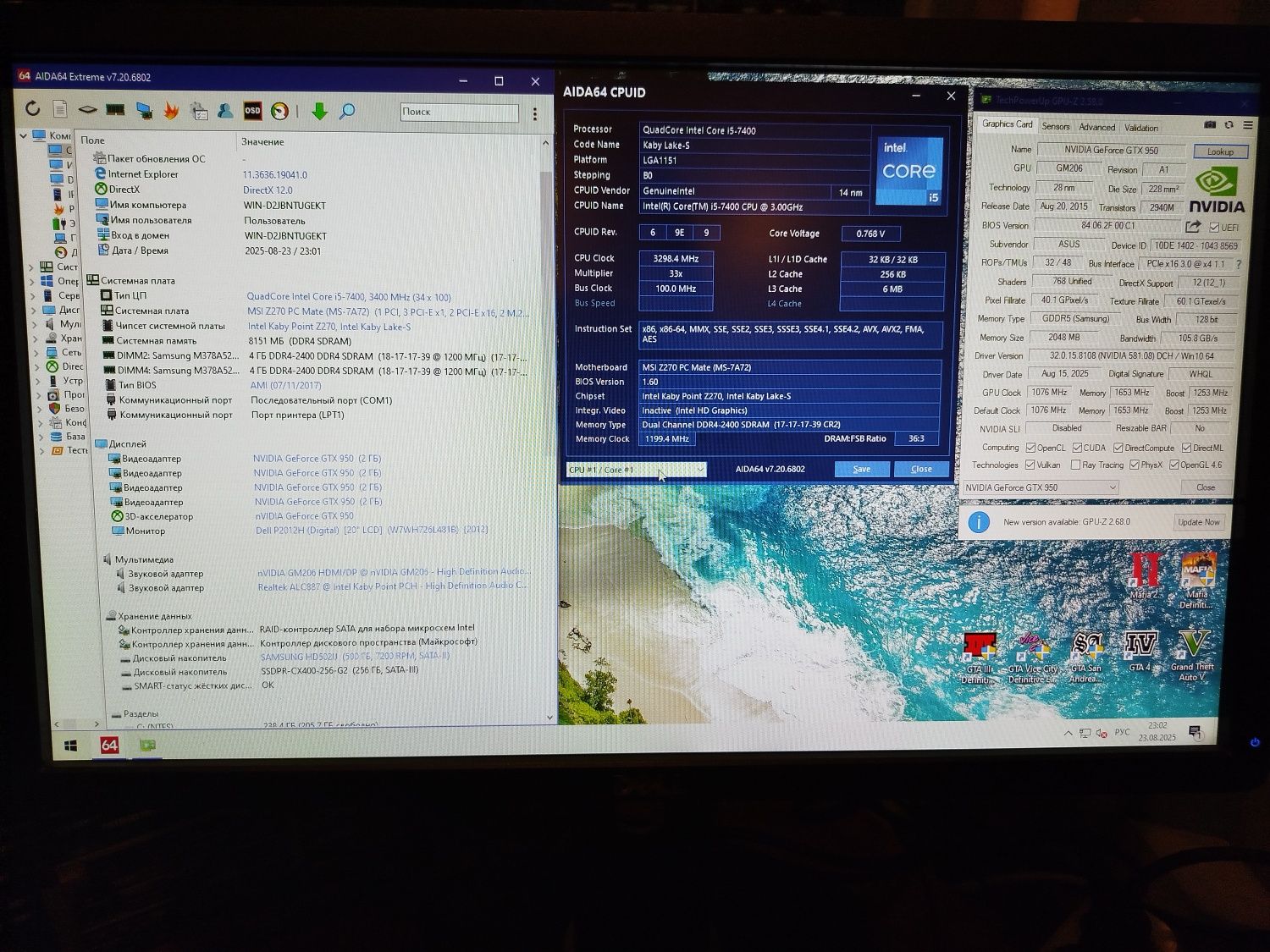Open the three-dot menu in AIDA64
The width and height of the screenshot is (1270, 952).
tap(535, 113)
